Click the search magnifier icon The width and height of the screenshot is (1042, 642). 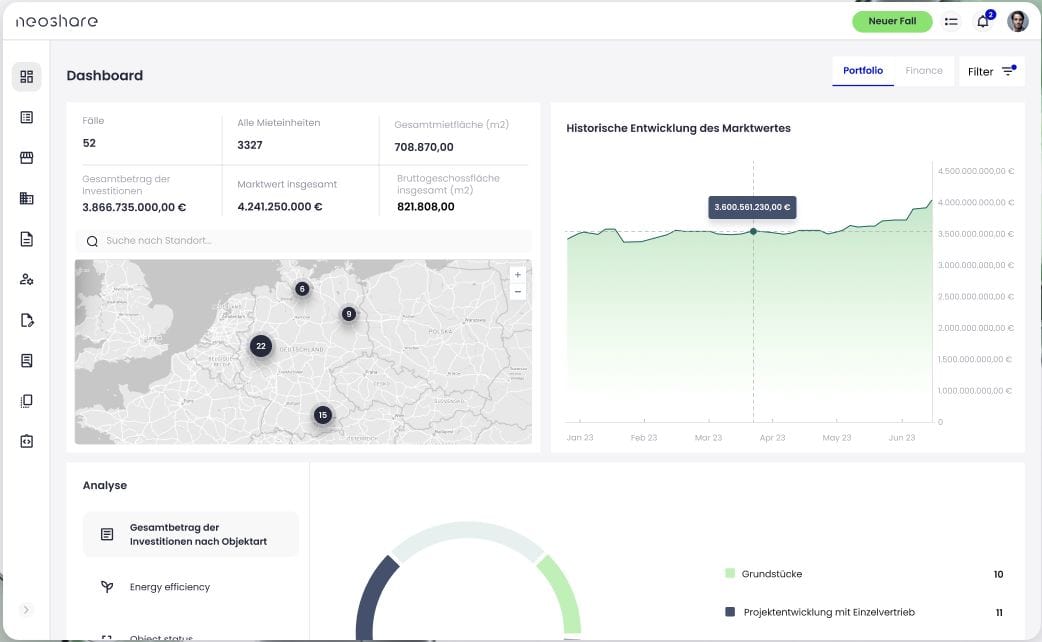pos(92,241)
